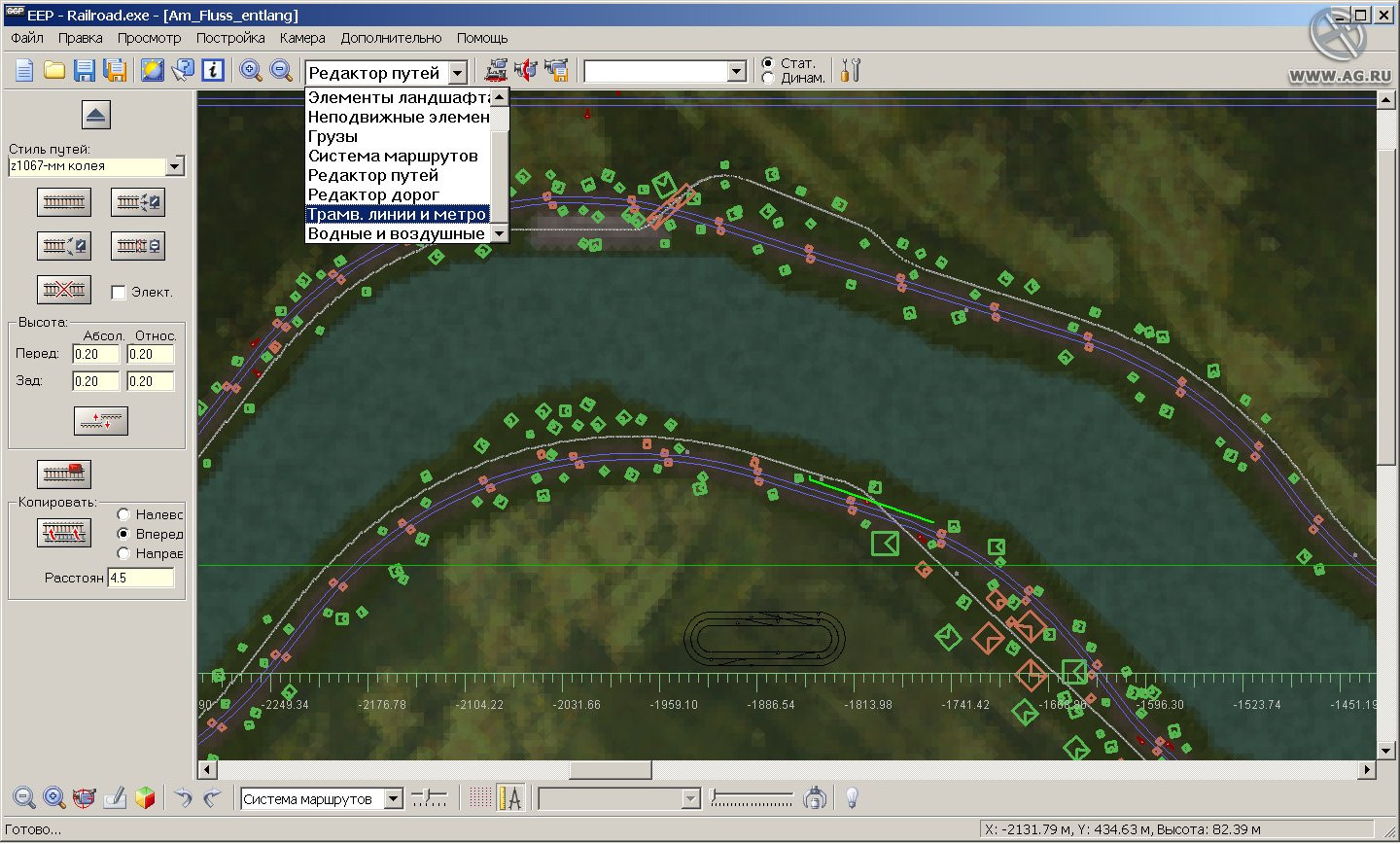Image resolution: width=1400 pixels, height=844 pixels.
Task: Open the Камера menu
Action: [302, 38]
